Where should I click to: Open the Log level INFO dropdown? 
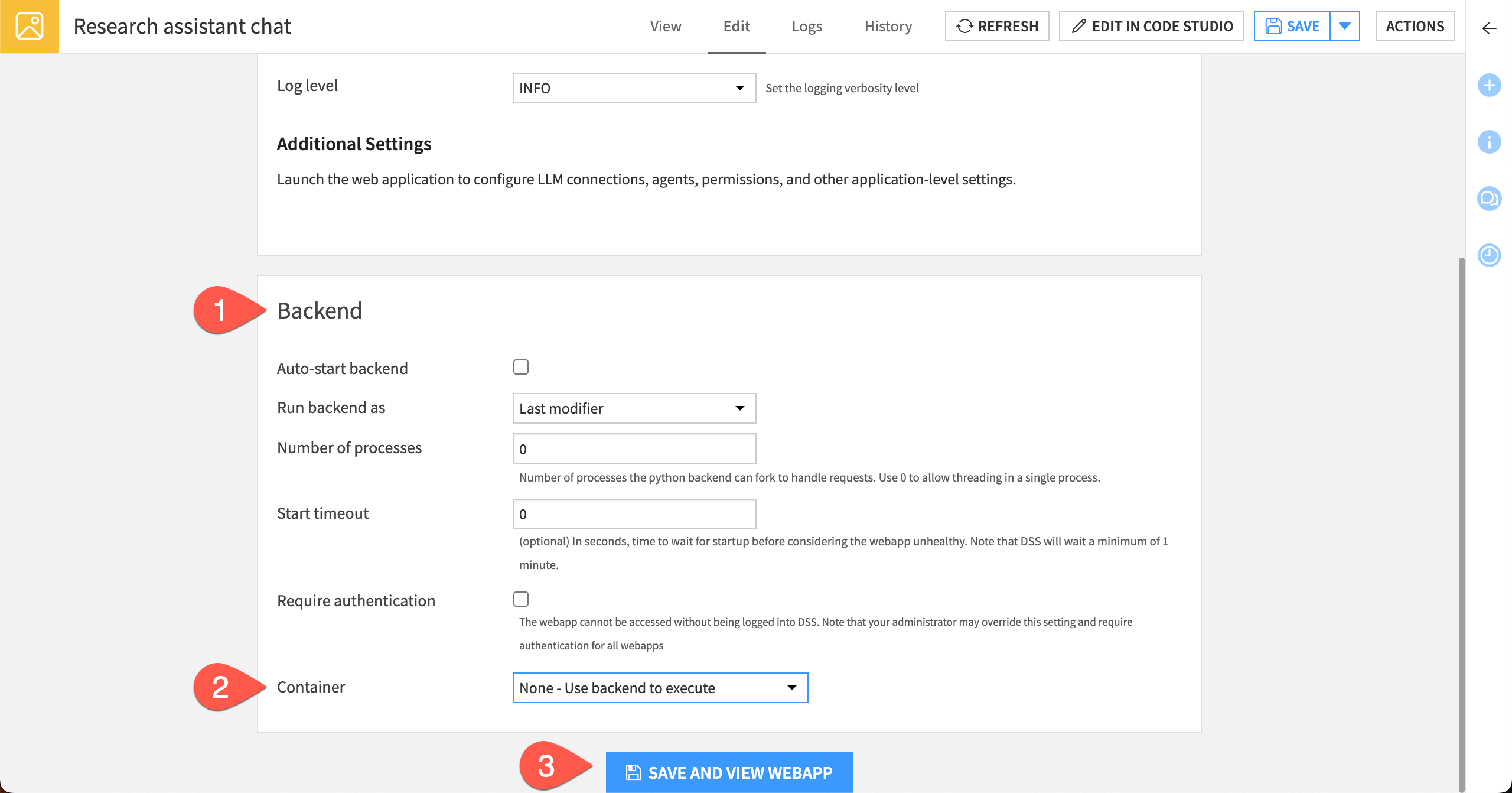point(634,88)
